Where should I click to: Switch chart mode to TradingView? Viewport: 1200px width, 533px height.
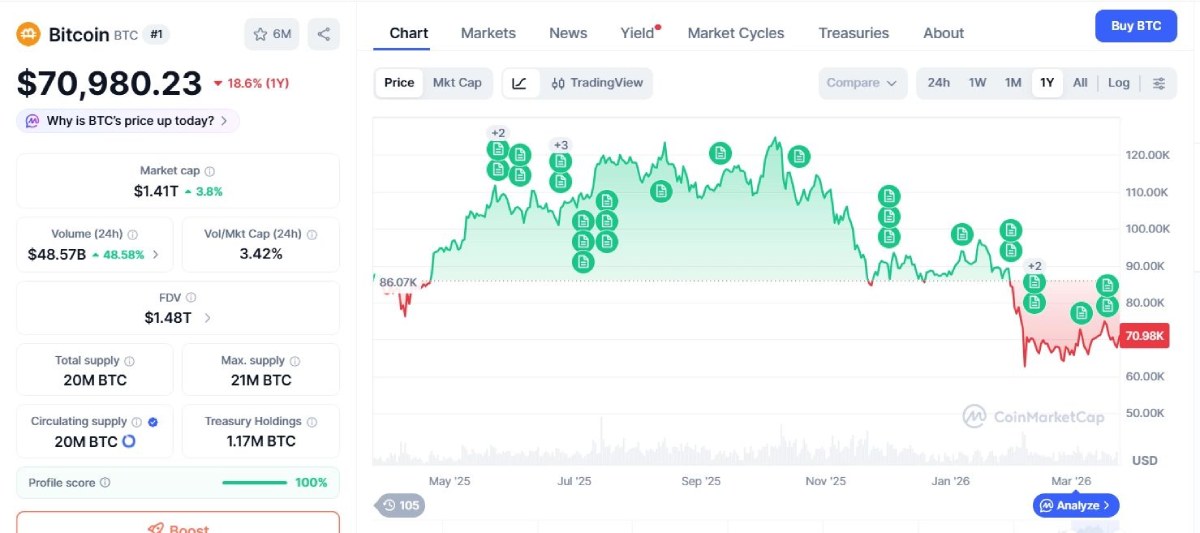click(597, 83)
